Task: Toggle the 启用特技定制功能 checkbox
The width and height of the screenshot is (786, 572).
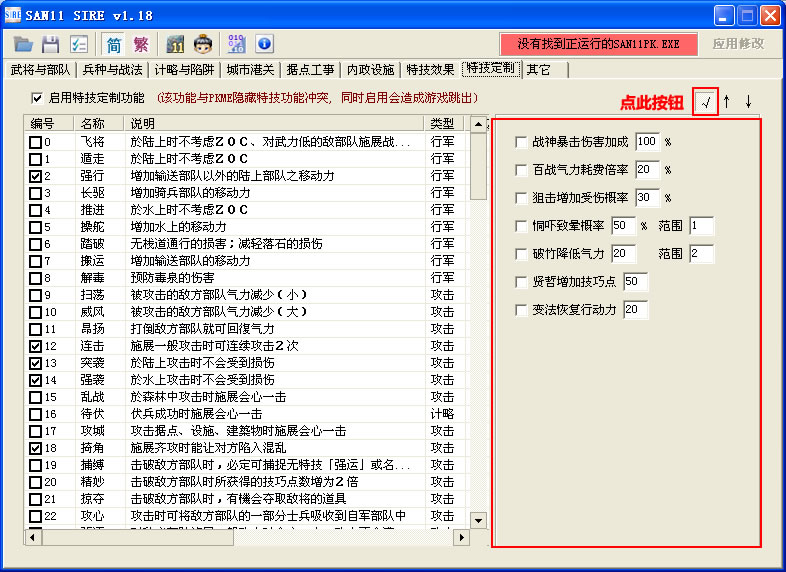Action: (38, 98)
